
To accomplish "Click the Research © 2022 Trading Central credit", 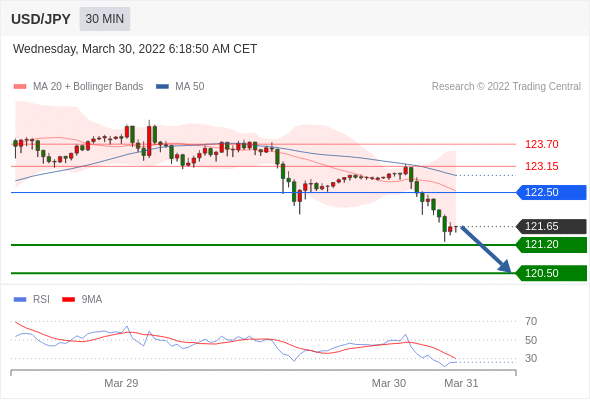I will pos(506,87).
